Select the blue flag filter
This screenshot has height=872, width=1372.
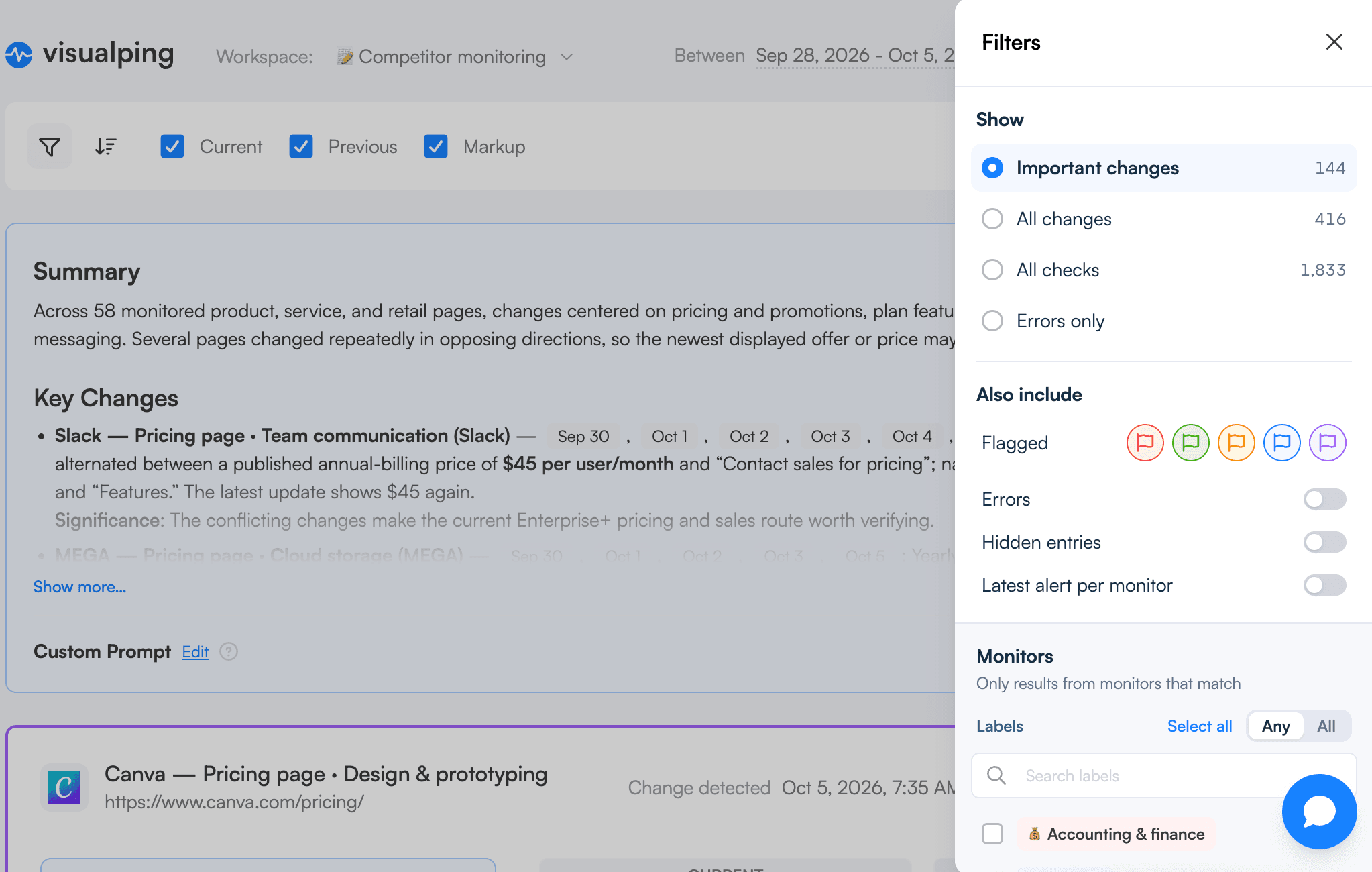click(1281, 443)
